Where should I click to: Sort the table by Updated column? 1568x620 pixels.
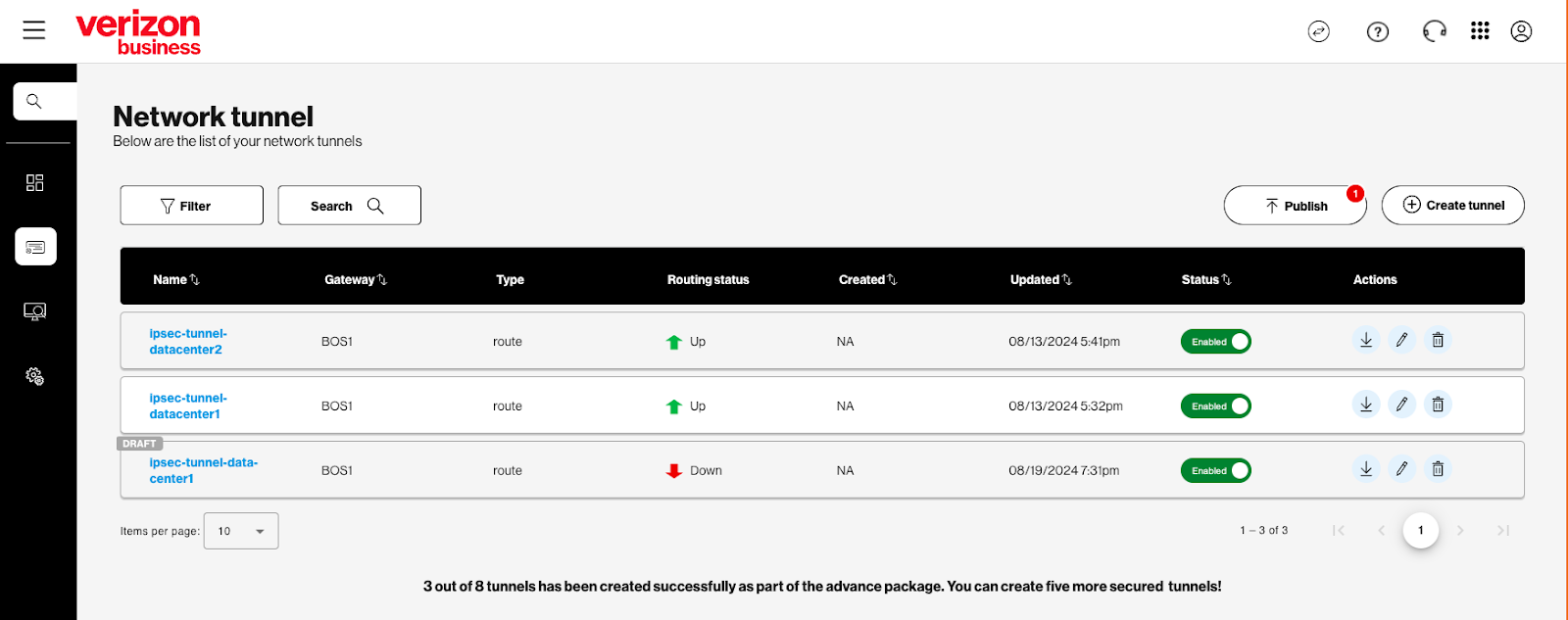[x=1041, y=280]
